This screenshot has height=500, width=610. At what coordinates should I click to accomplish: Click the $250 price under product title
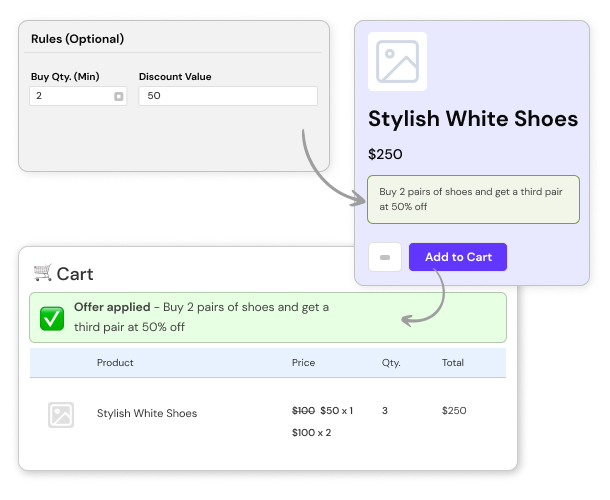point(385,155)
